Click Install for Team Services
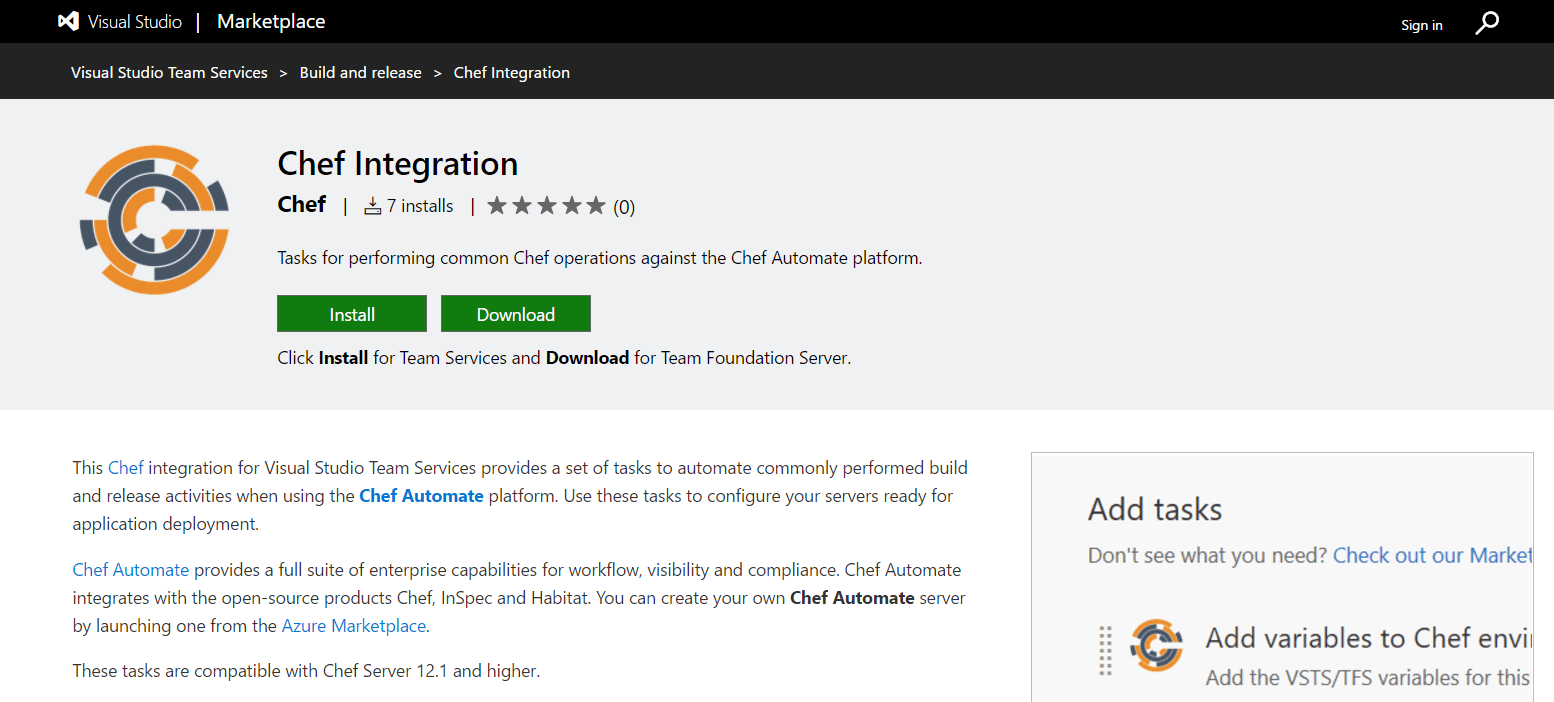 point(351,313)
